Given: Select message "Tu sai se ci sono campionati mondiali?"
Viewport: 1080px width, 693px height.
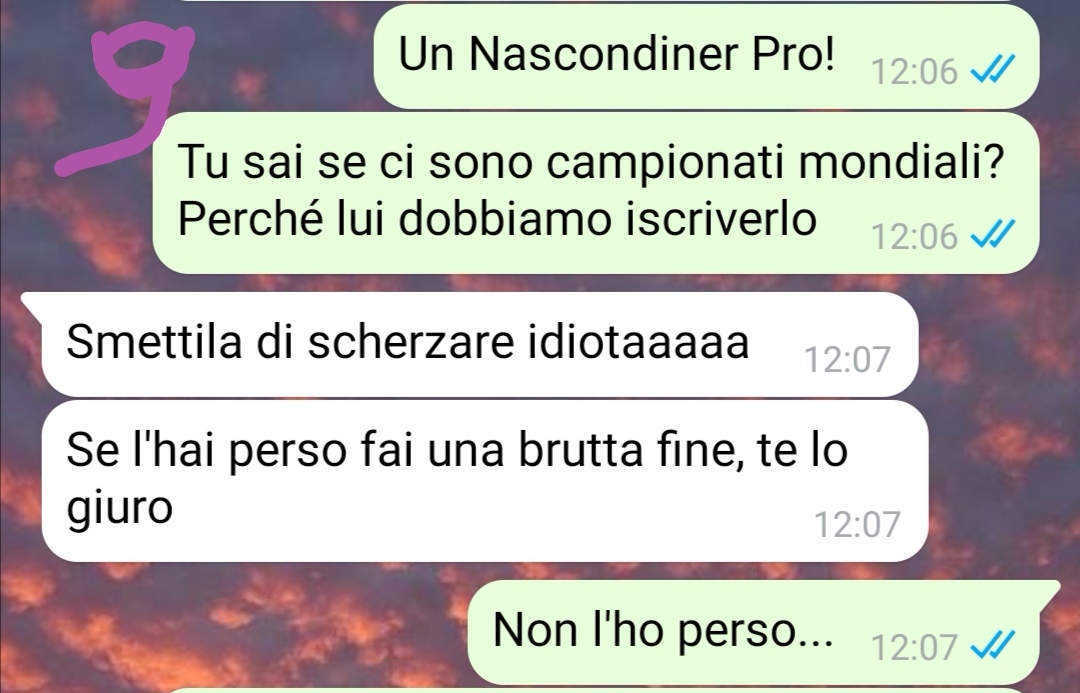Looking at the screenshot, I should tap(596, 193).
